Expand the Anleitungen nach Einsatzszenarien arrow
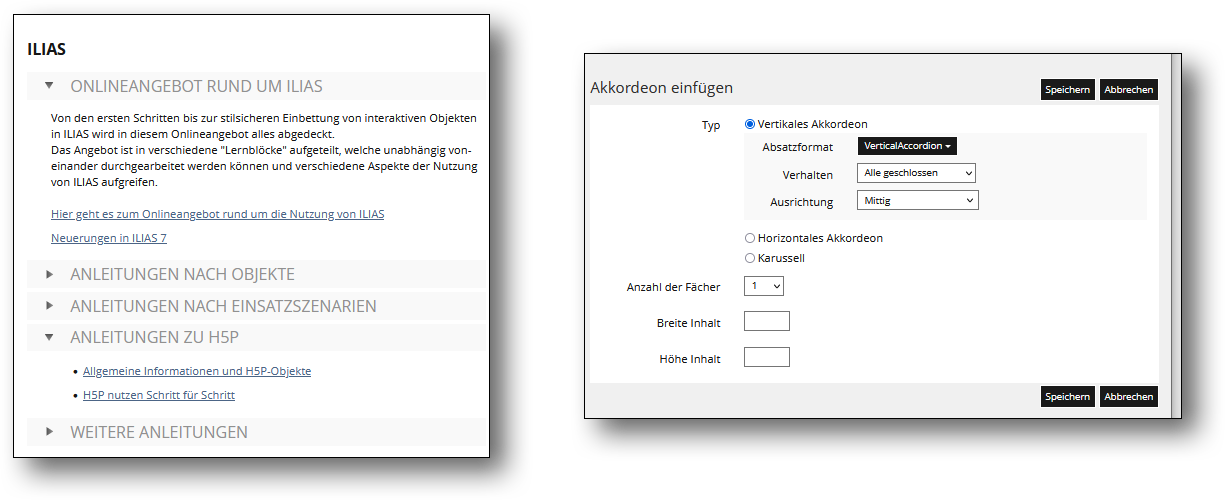The height and width of the screenshot is (500, 1225). click(49, 306)
